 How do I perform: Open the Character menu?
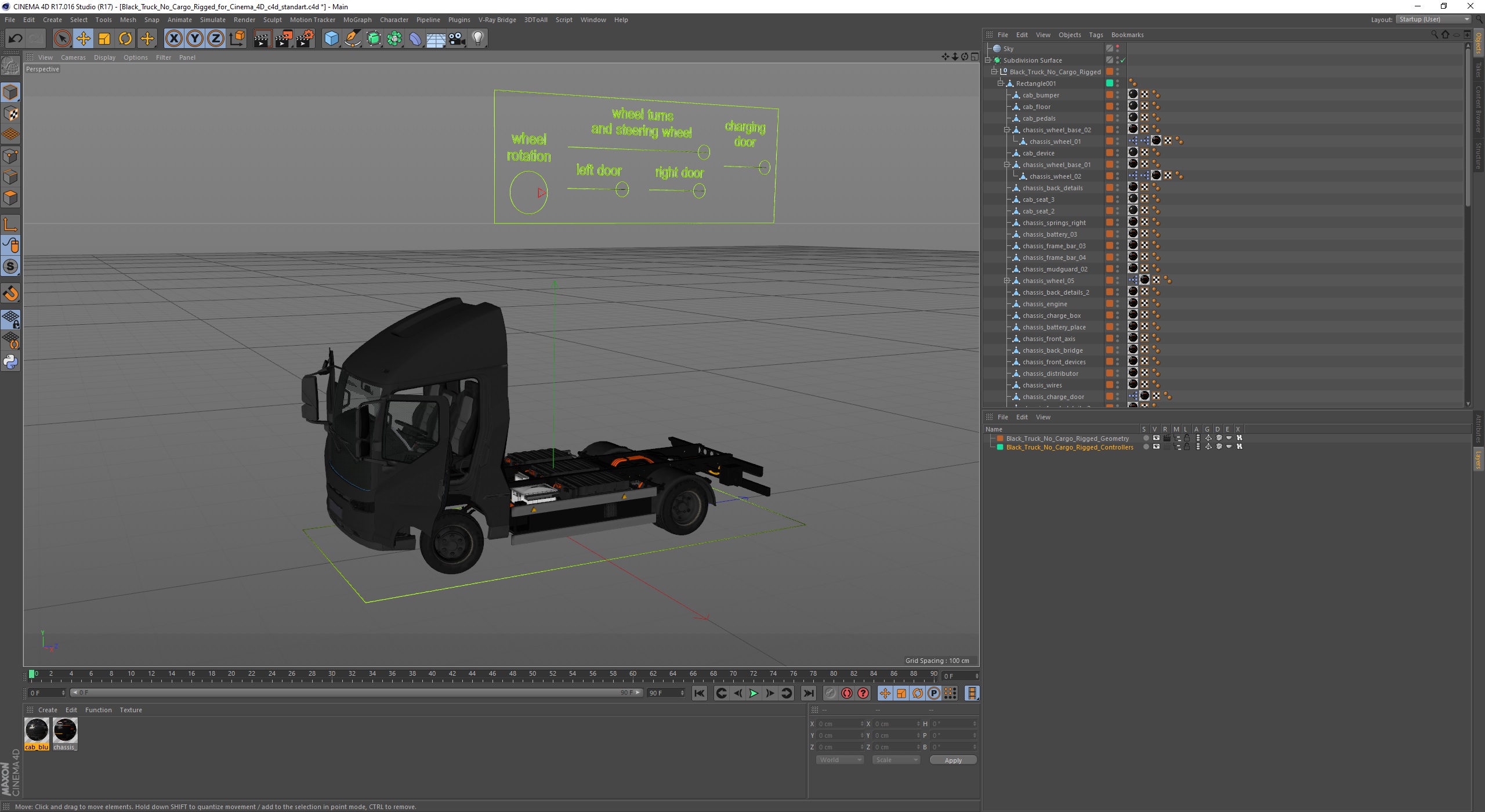pyautogui.click(x=394, y=20)
